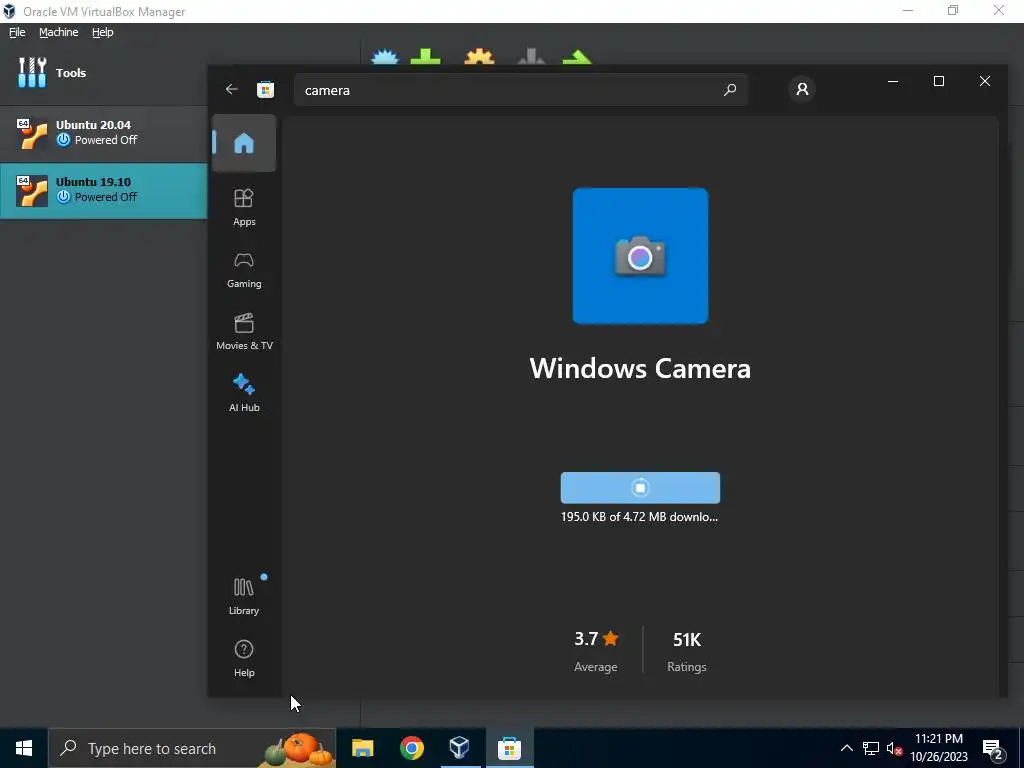Click VirtualBox Start green arrow icon
The image size is (1024, 768).
click(x=577, y=57)
